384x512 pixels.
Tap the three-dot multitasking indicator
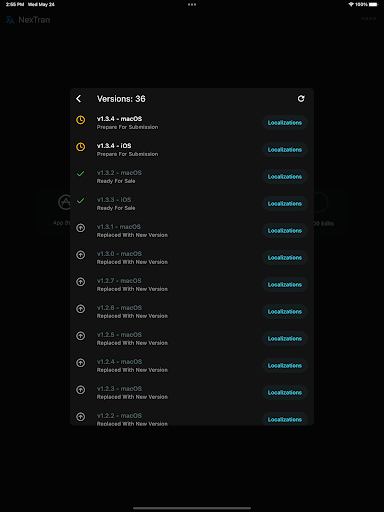(x=192, y=5)
